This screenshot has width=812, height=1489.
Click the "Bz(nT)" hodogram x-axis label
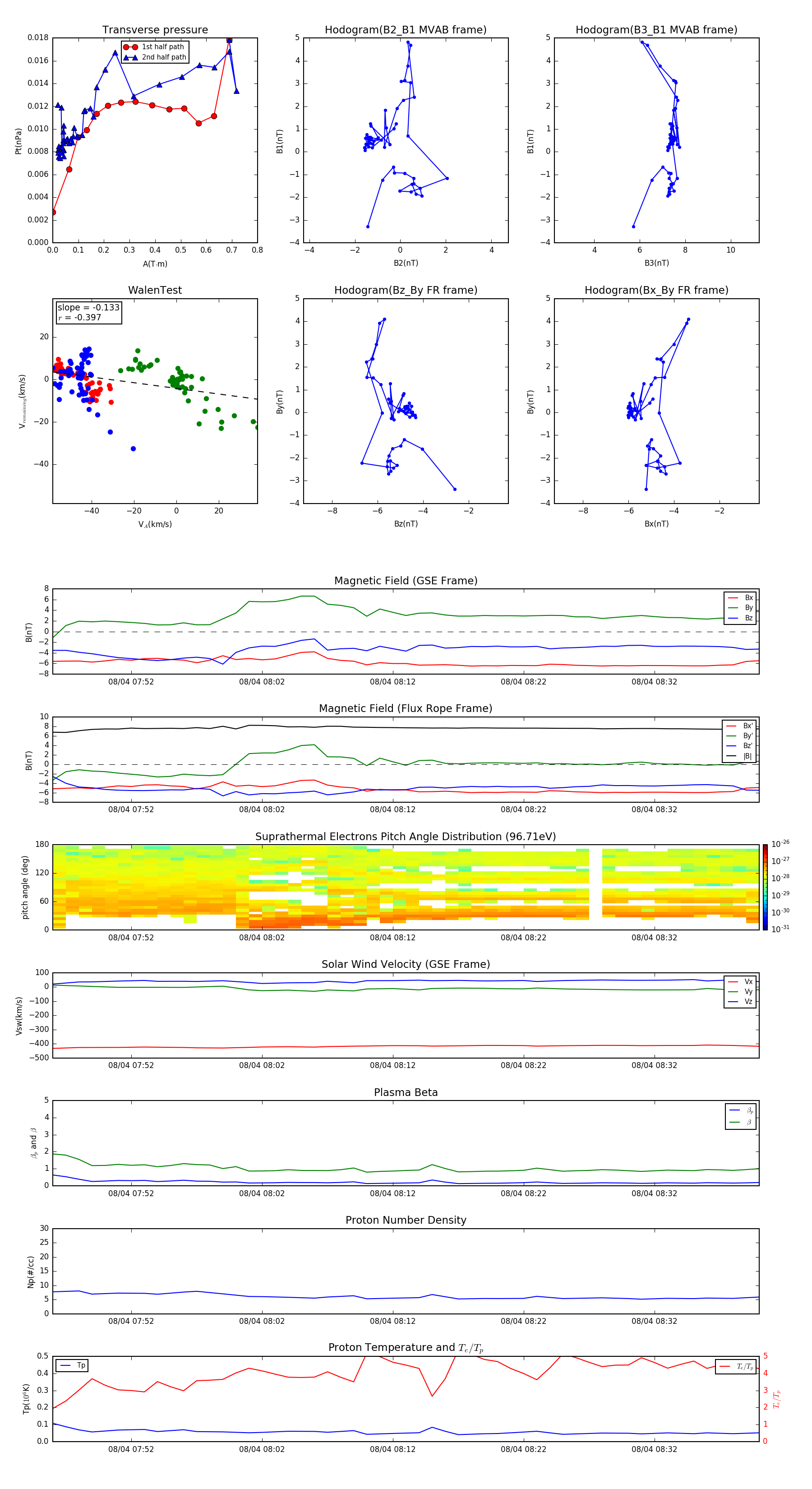pos(406,524)
